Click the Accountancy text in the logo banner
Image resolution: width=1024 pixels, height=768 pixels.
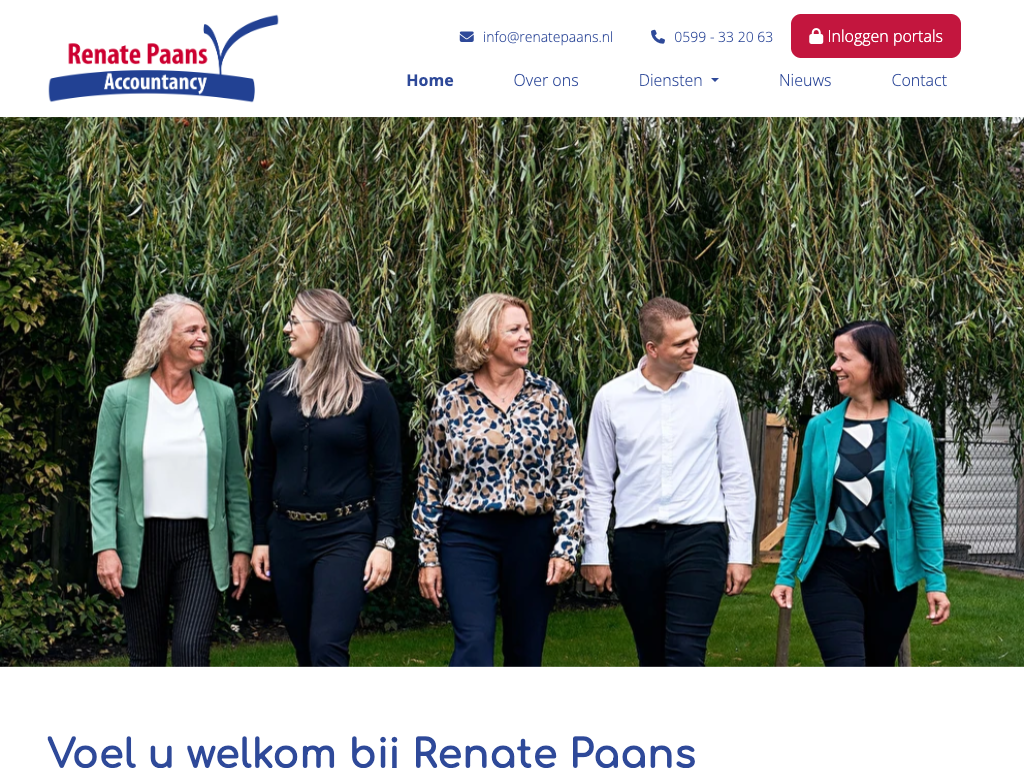coord(155,82)
